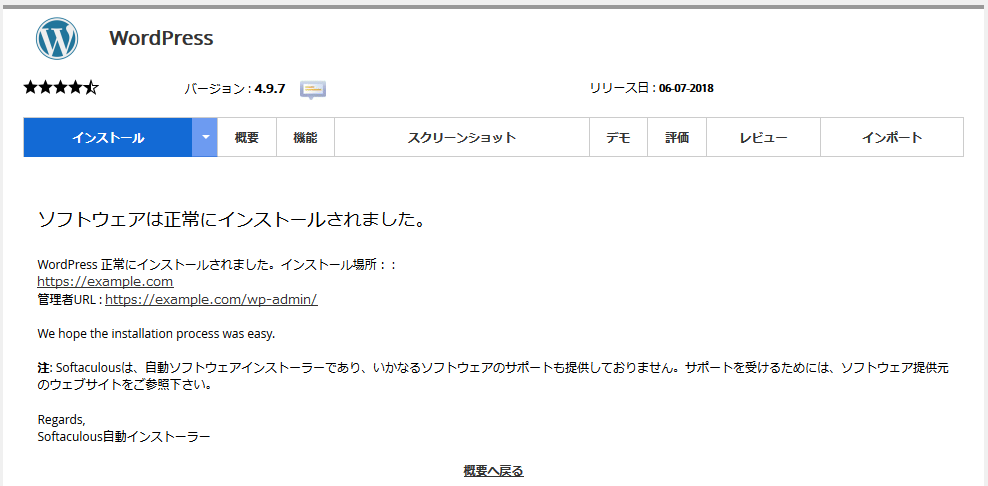Image resolution: width=988 pixels, height=486 pixels.
Task: Click the WordPress logo icon
Action: coord(57,39)
